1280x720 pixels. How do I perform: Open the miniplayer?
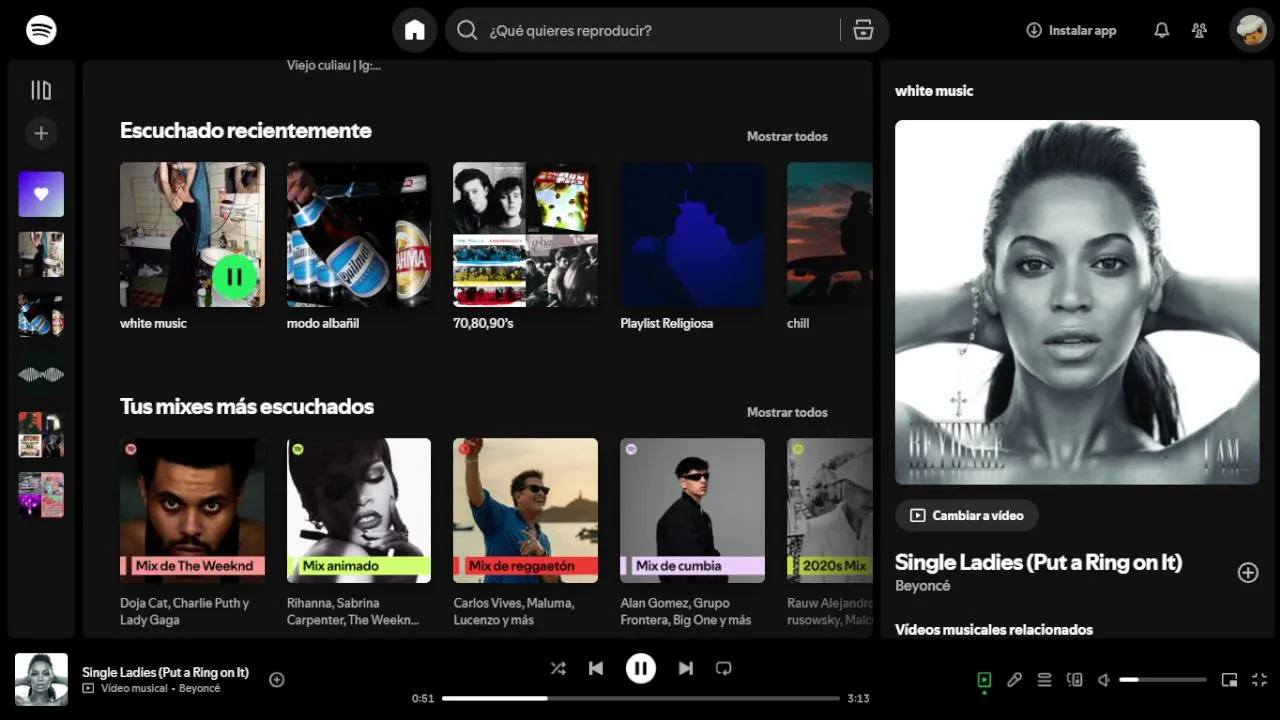point(1229,680)
